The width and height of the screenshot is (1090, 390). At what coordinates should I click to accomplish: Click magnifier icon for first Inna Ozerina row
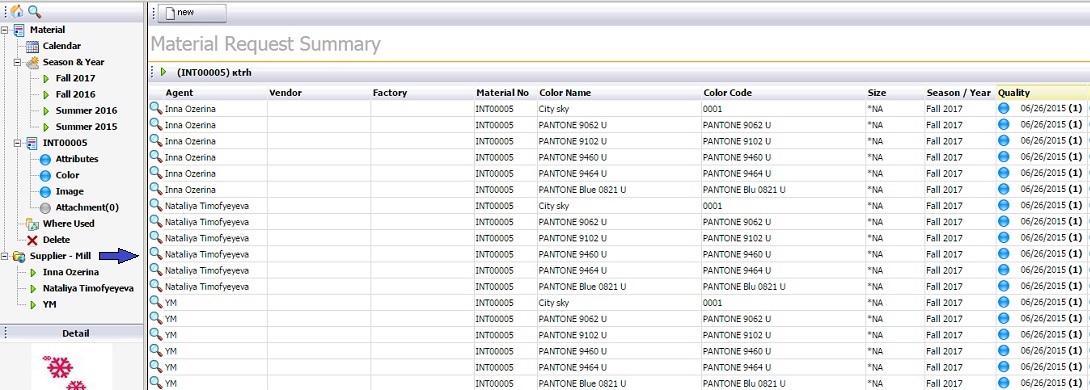(156, 108)
